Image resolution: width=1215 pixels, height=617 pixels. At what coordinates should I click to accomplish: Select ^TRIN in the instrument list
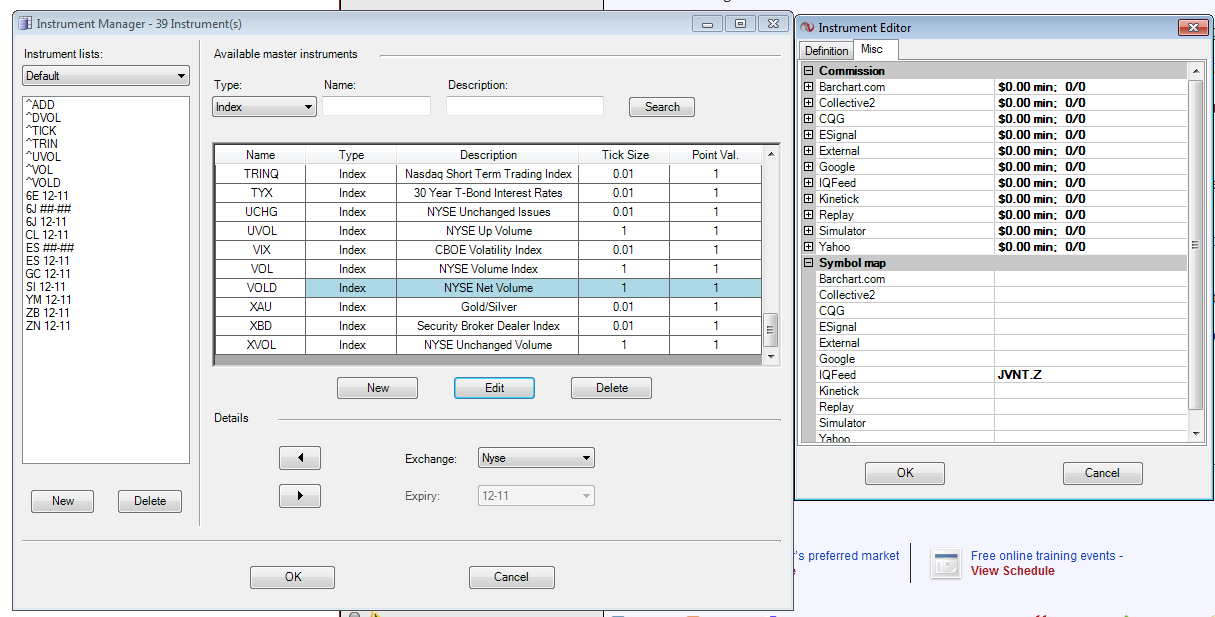[x=41, y=144]
